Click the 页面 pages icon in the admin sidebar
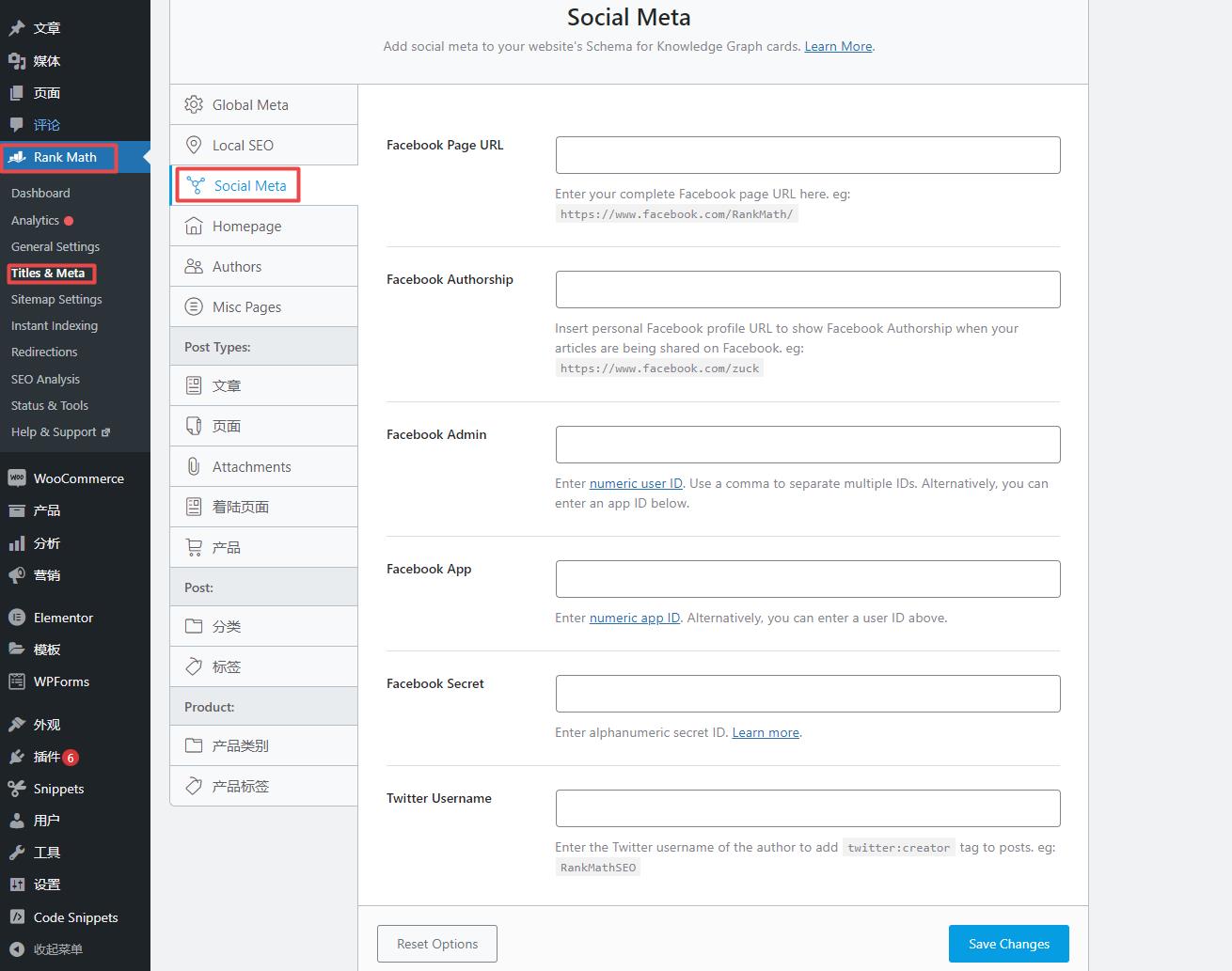The width and height of the screenshot is (1232, 971). click(17, 93)
